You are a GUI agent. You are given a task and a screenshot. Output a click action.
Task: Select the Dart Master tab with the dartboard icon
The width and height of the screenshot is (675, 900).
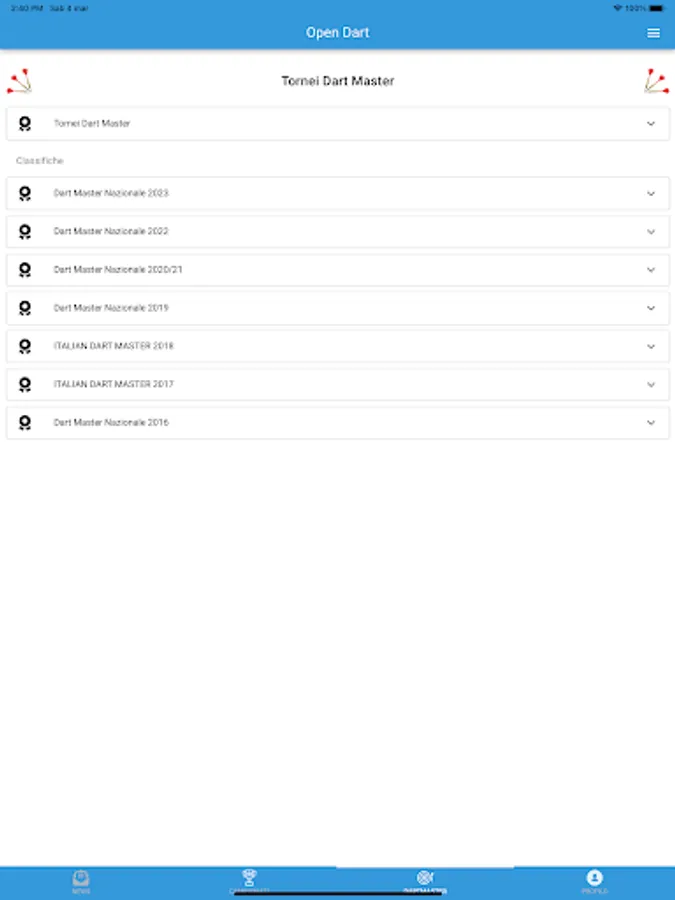coord(425,880)
